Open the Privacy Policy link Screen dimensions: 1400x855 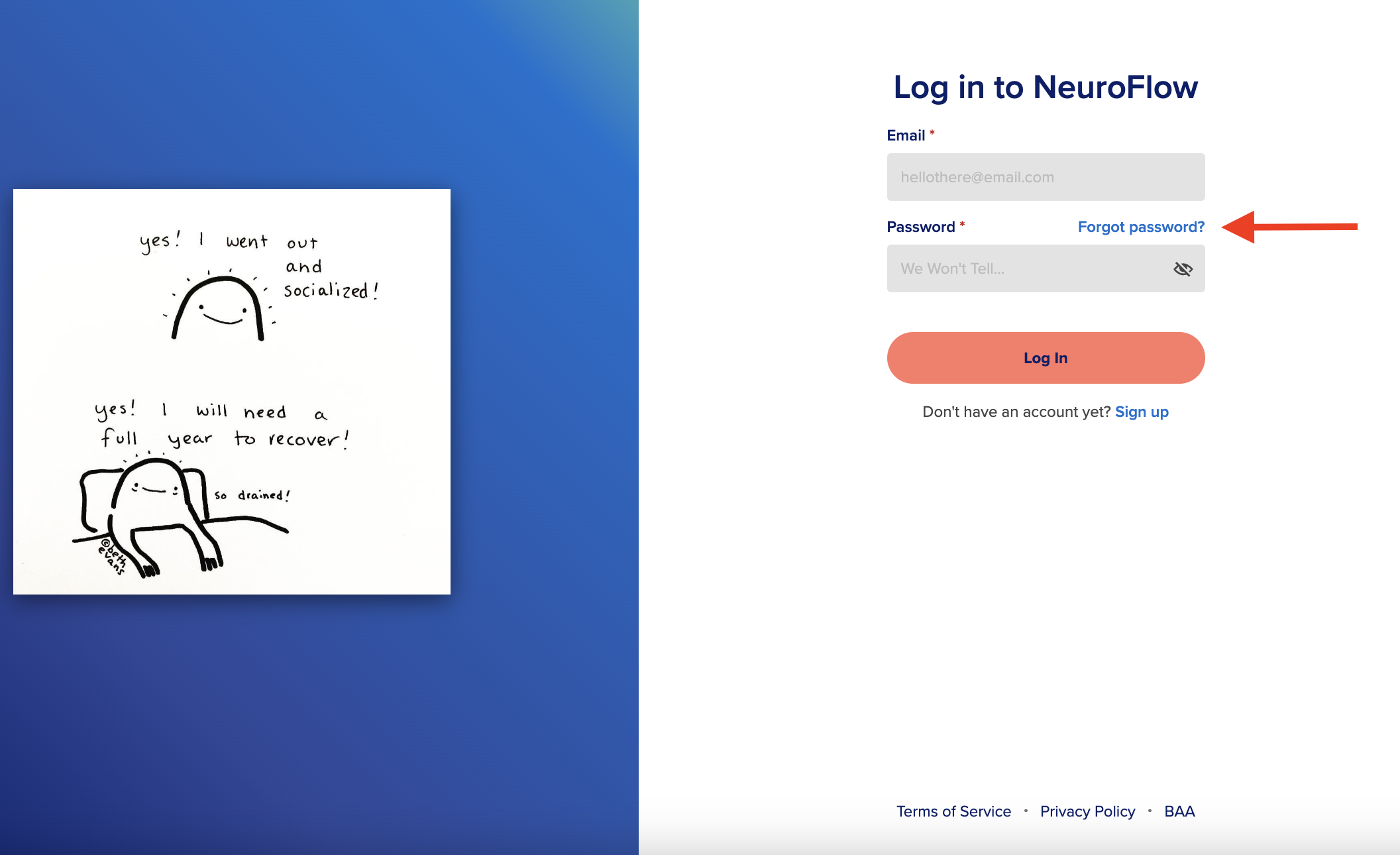tap(1087, 811)
